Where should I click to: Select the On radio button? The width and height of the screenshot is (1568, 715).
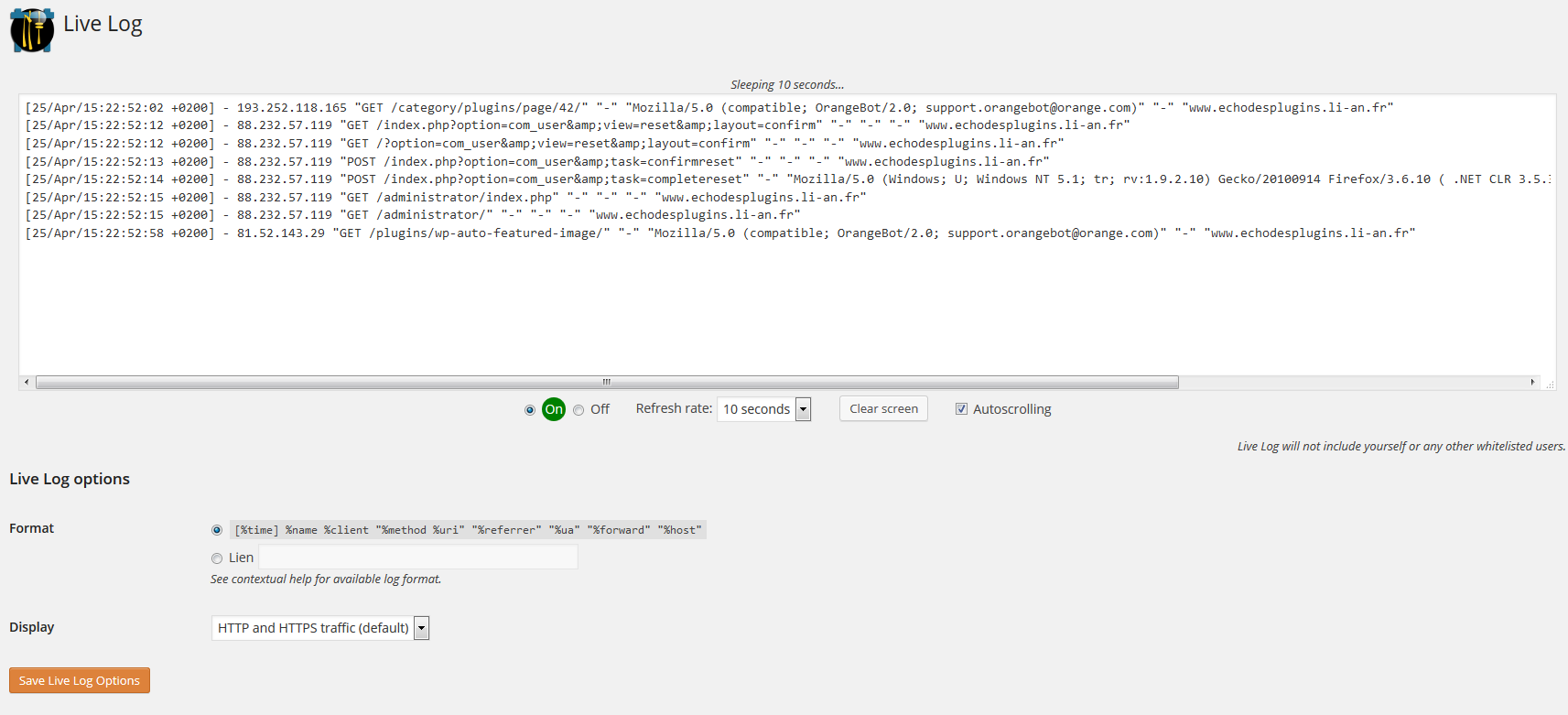[530, 410]
